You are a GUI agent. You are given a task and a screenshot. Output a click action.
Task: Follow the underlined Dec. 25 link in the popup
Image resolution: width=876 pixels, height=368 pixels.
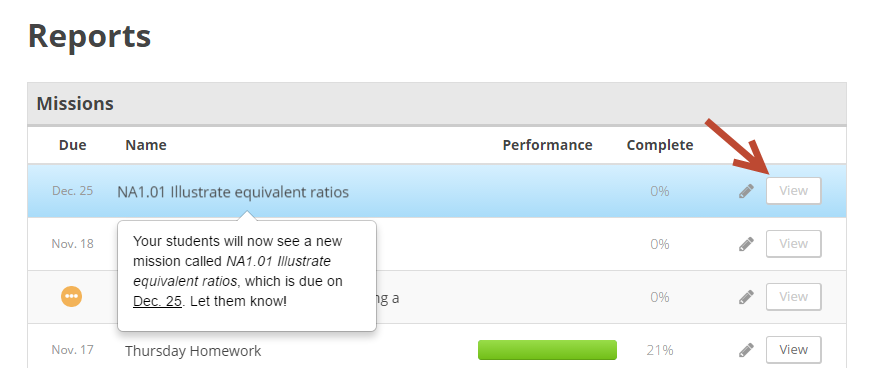point(158,302)
